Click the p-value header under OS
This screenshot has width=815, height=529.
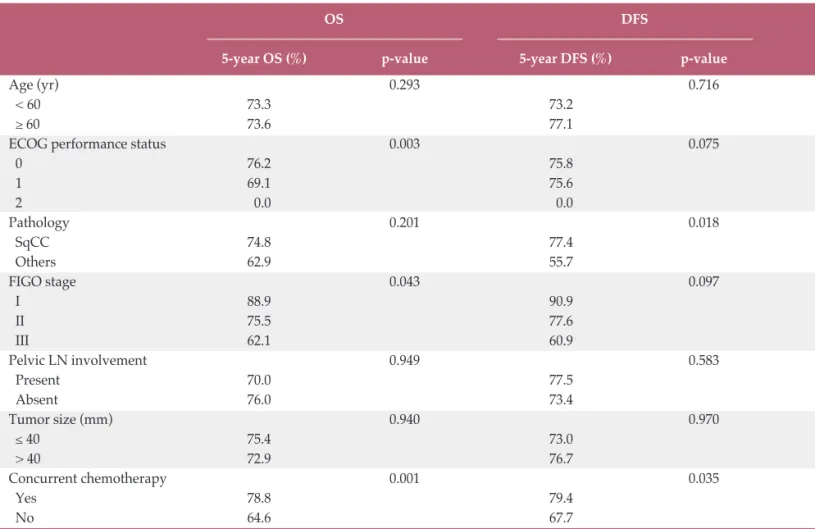[404, 59]
